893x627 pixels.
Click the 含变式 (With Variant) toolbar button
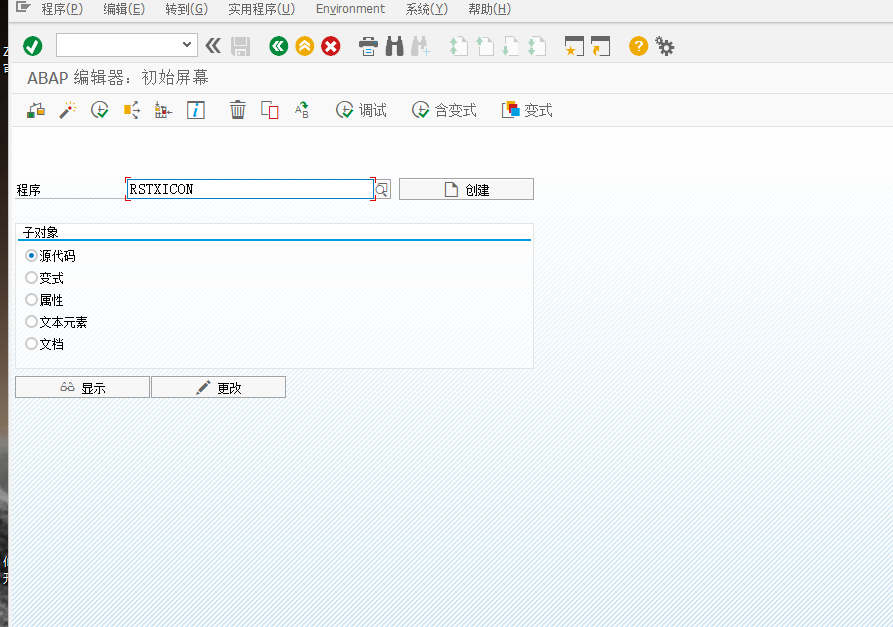click(x=444, y=110)
